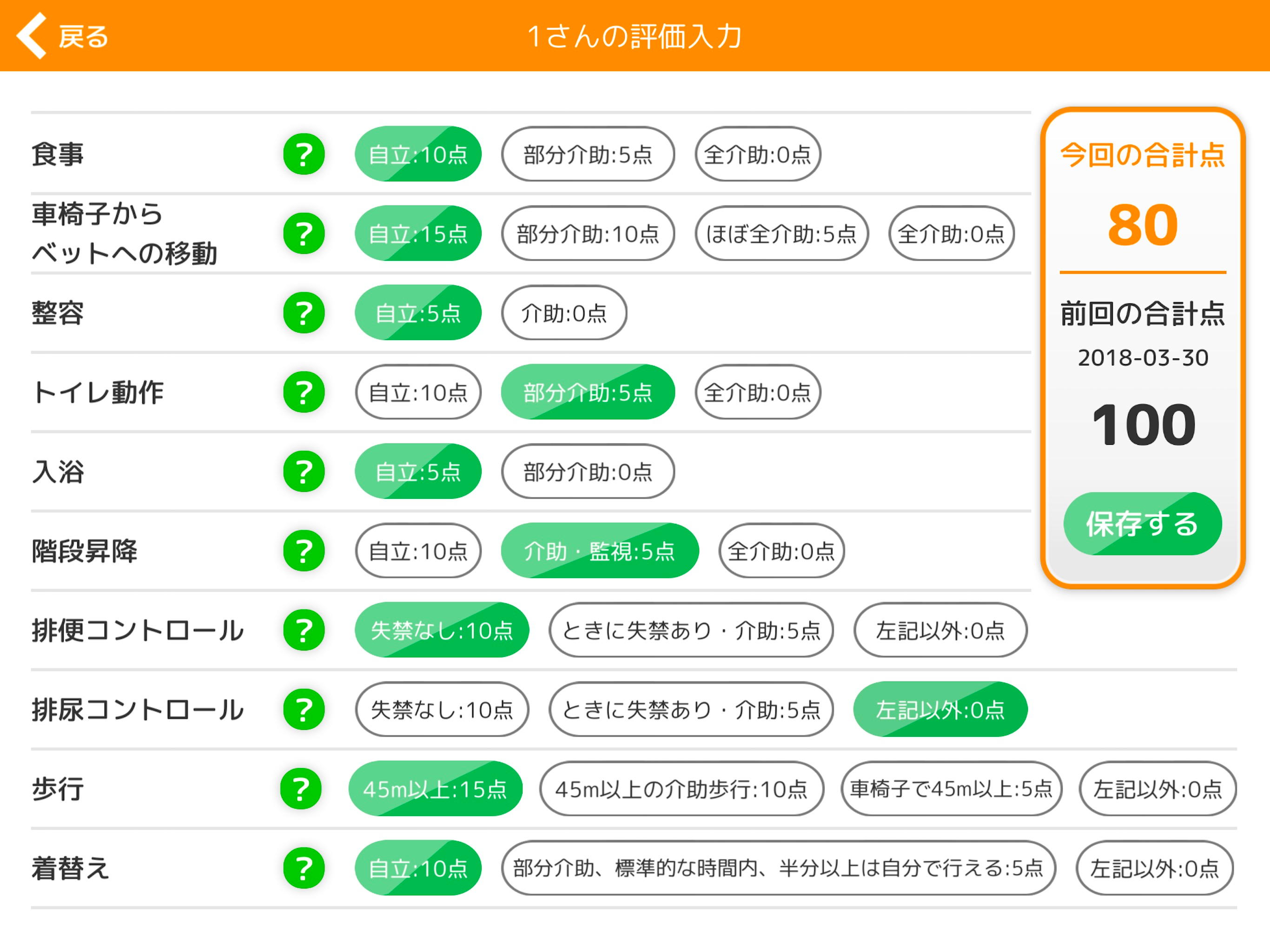Select トイレ動作 部分介助:5点 option

point(588,391)
